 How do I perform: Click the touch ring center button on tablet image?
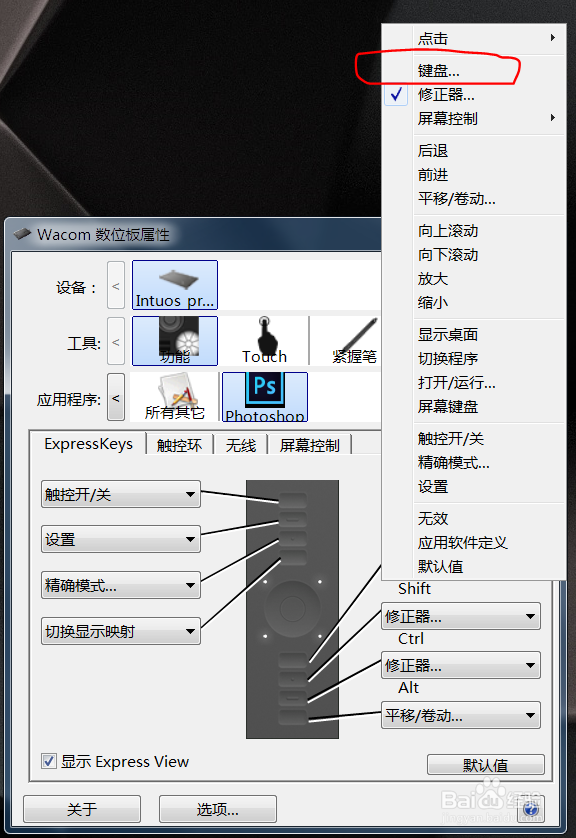[x=292, y=608]
